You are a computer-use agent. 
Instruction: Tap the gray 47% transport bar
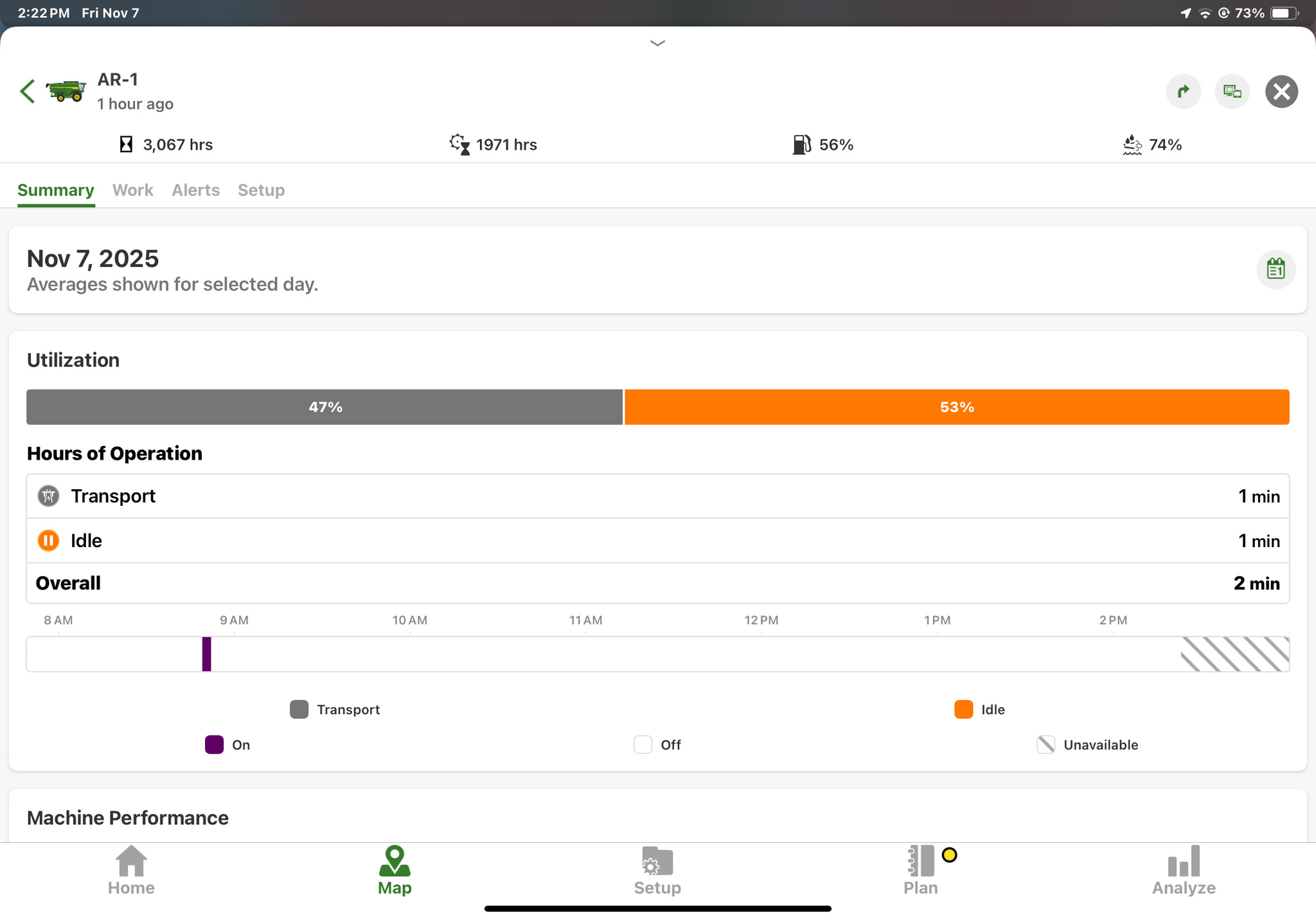(325, 407)
